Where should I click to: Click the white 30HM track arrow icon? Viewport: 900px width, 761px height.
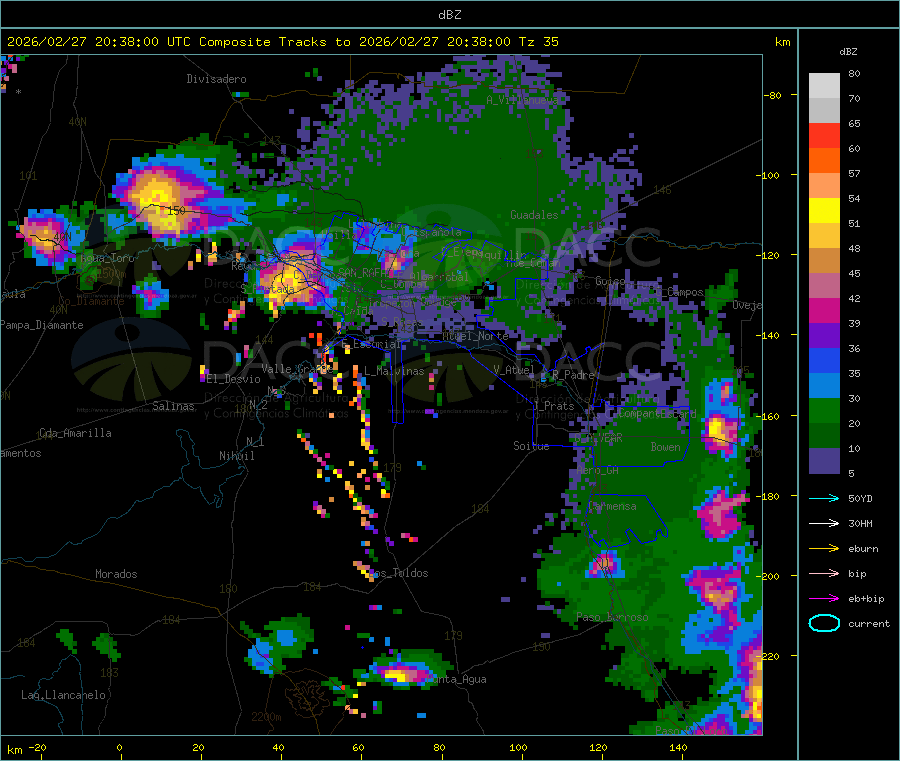point(824,523)
